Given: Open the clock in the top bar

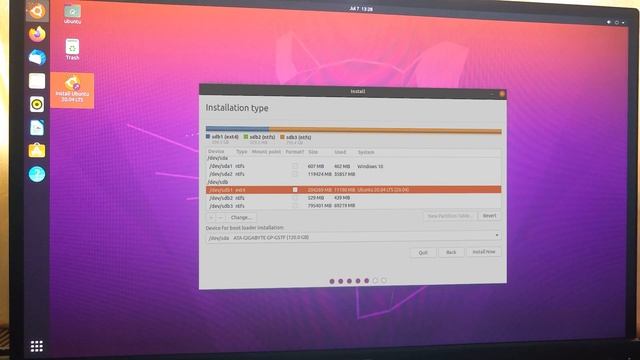Looking at the screenshot, I should click(x=361, y=9).
